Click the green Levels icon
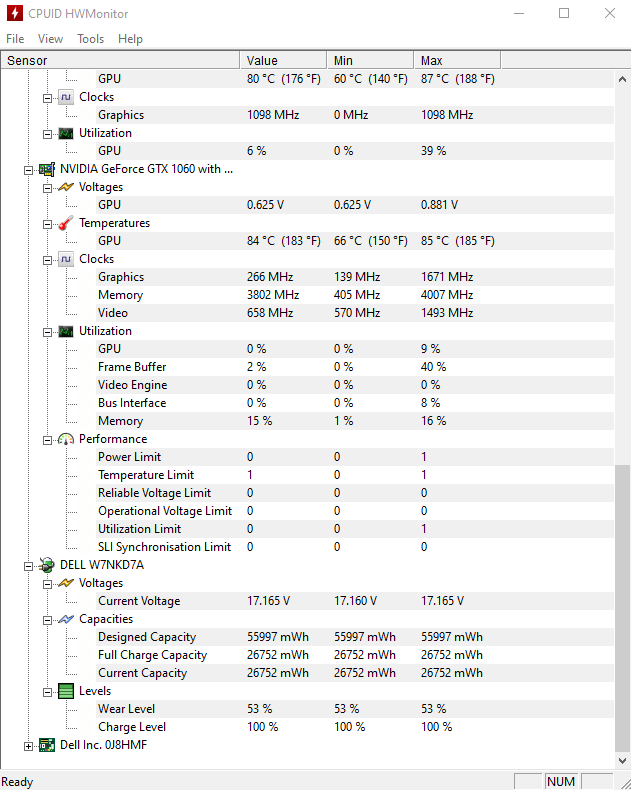The height and width of the screenshot is (790, 631). 66,691
